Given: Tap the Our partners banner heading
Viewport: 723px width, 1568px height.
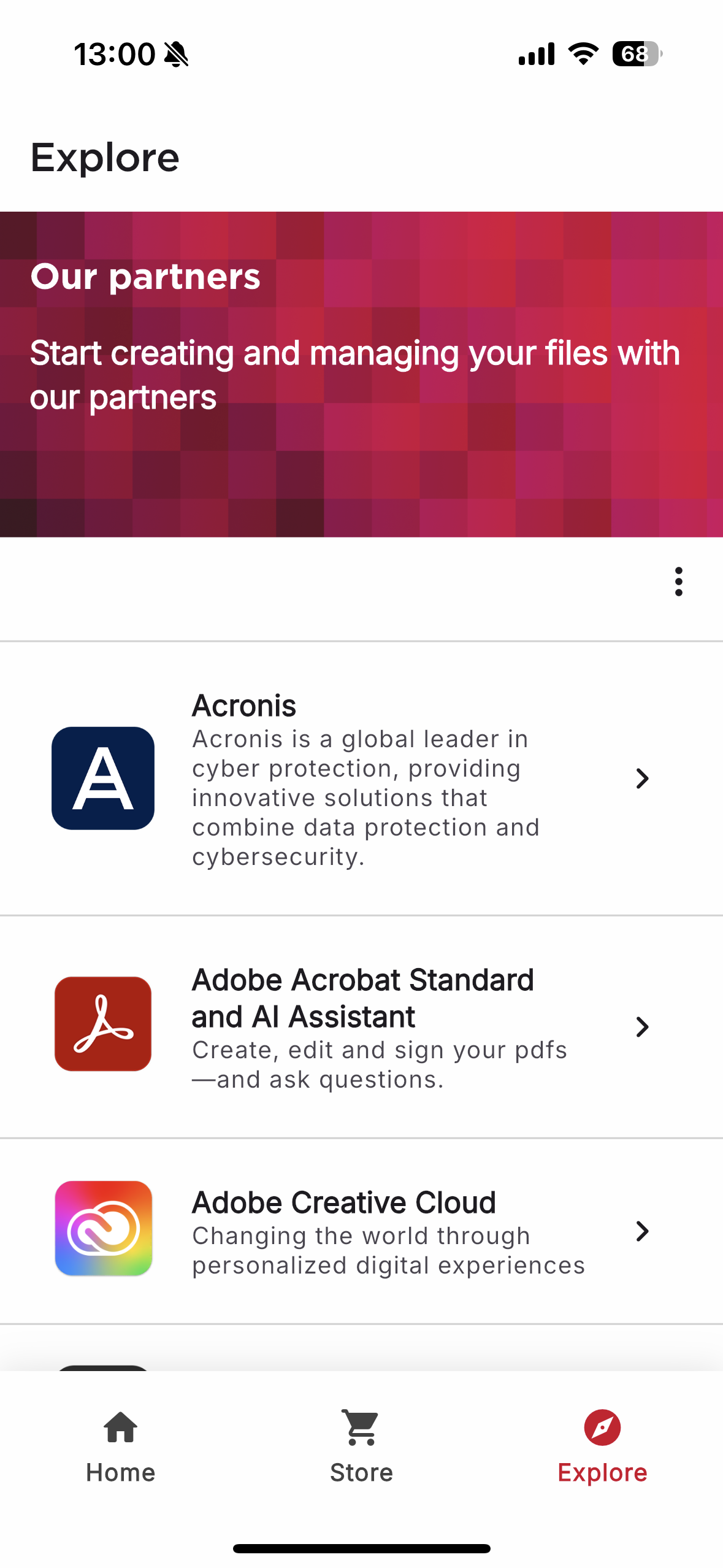Looking at the screenshot, I should pos(145,277).
